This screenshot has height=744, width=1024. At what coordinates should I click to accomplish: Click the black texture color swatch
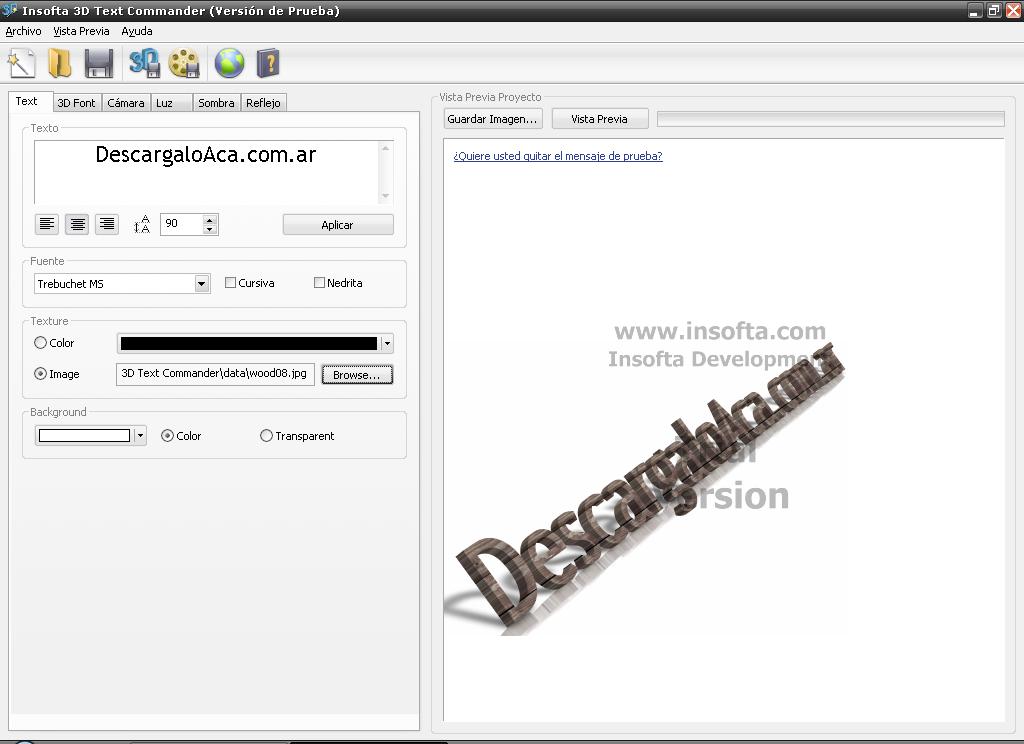[x=249, y=343]
